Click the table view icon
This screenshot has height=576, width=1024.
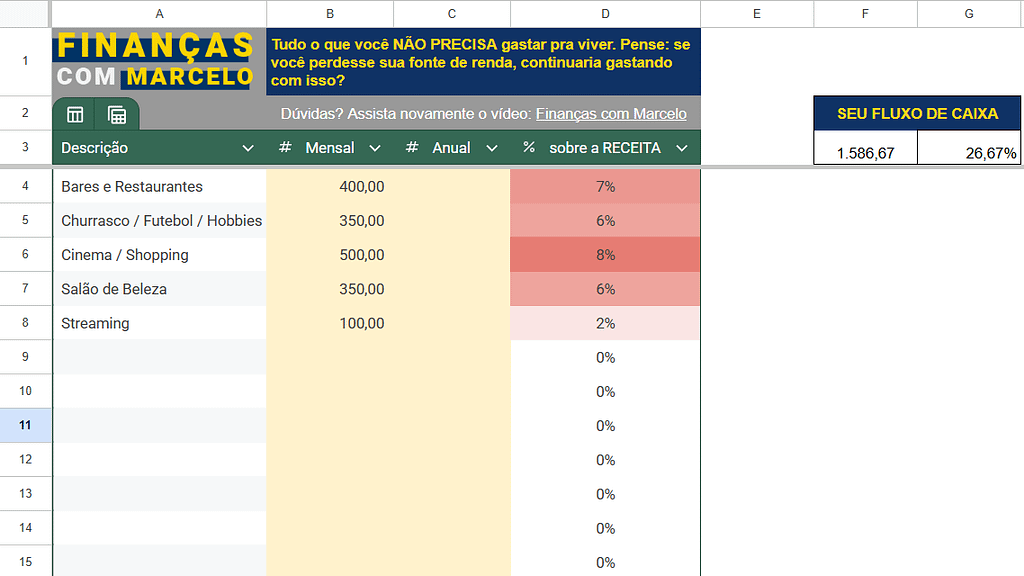(75, 114)
